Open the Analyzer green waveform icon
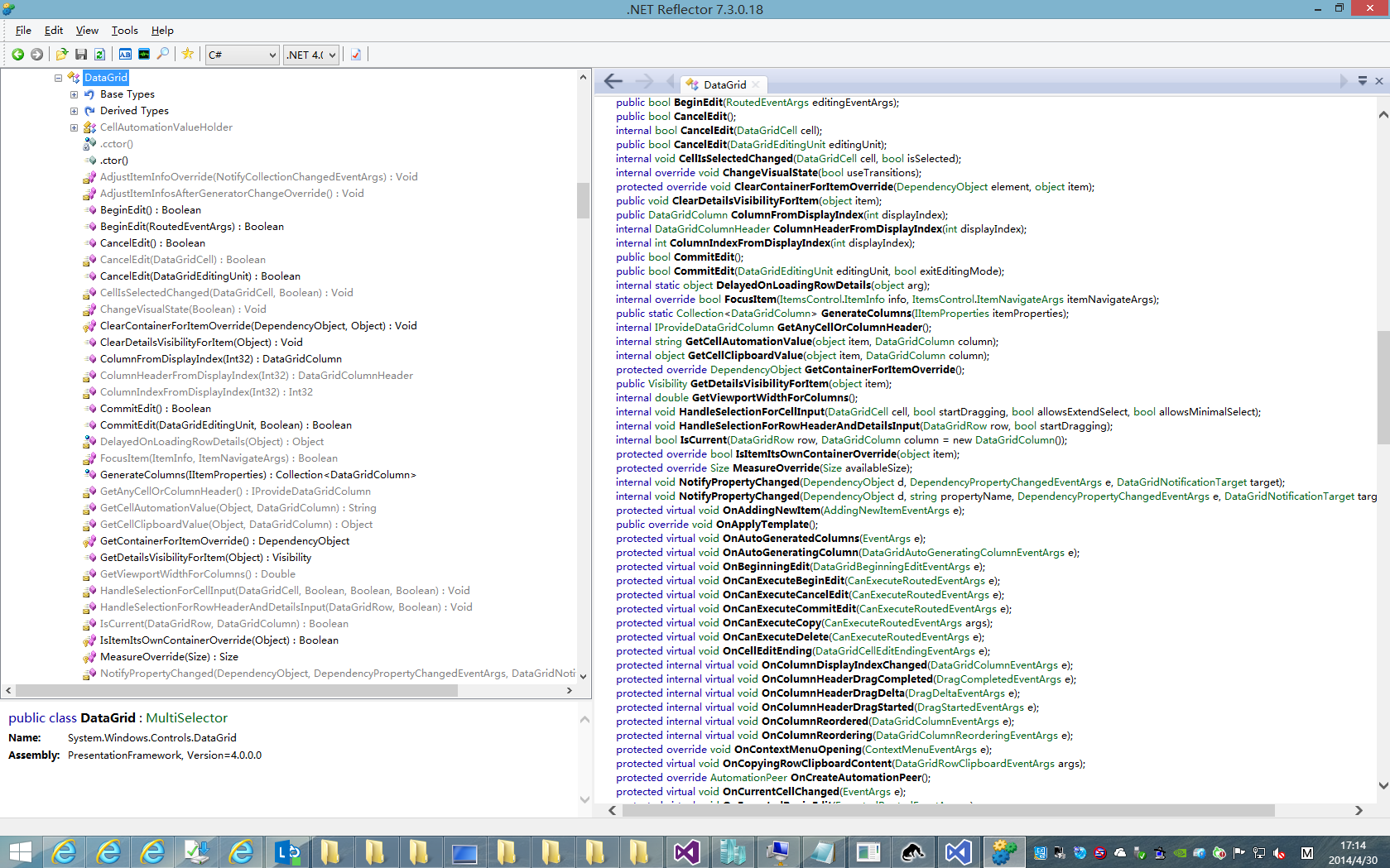 point(144,55)
